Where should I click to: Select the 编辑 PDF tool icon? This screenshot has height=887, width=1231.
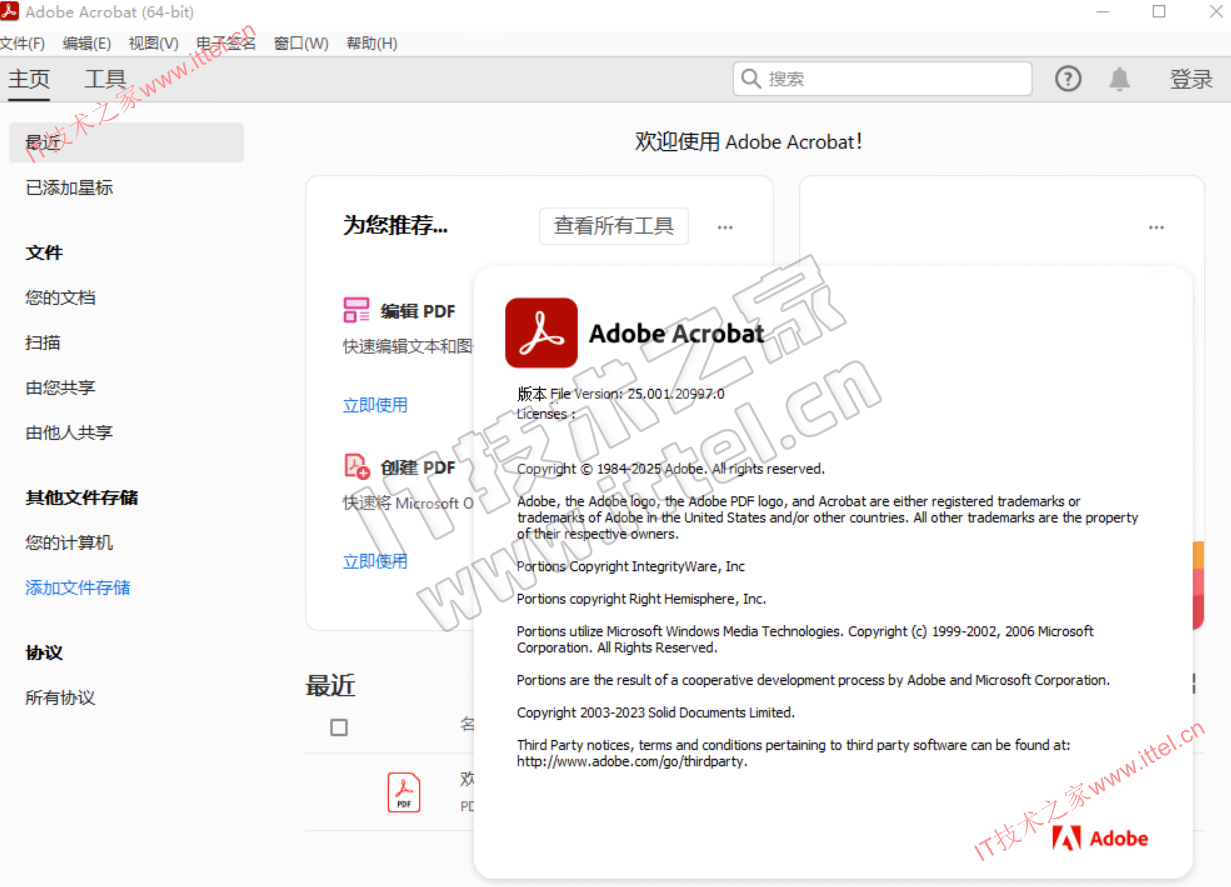click(x=356, y=310)
